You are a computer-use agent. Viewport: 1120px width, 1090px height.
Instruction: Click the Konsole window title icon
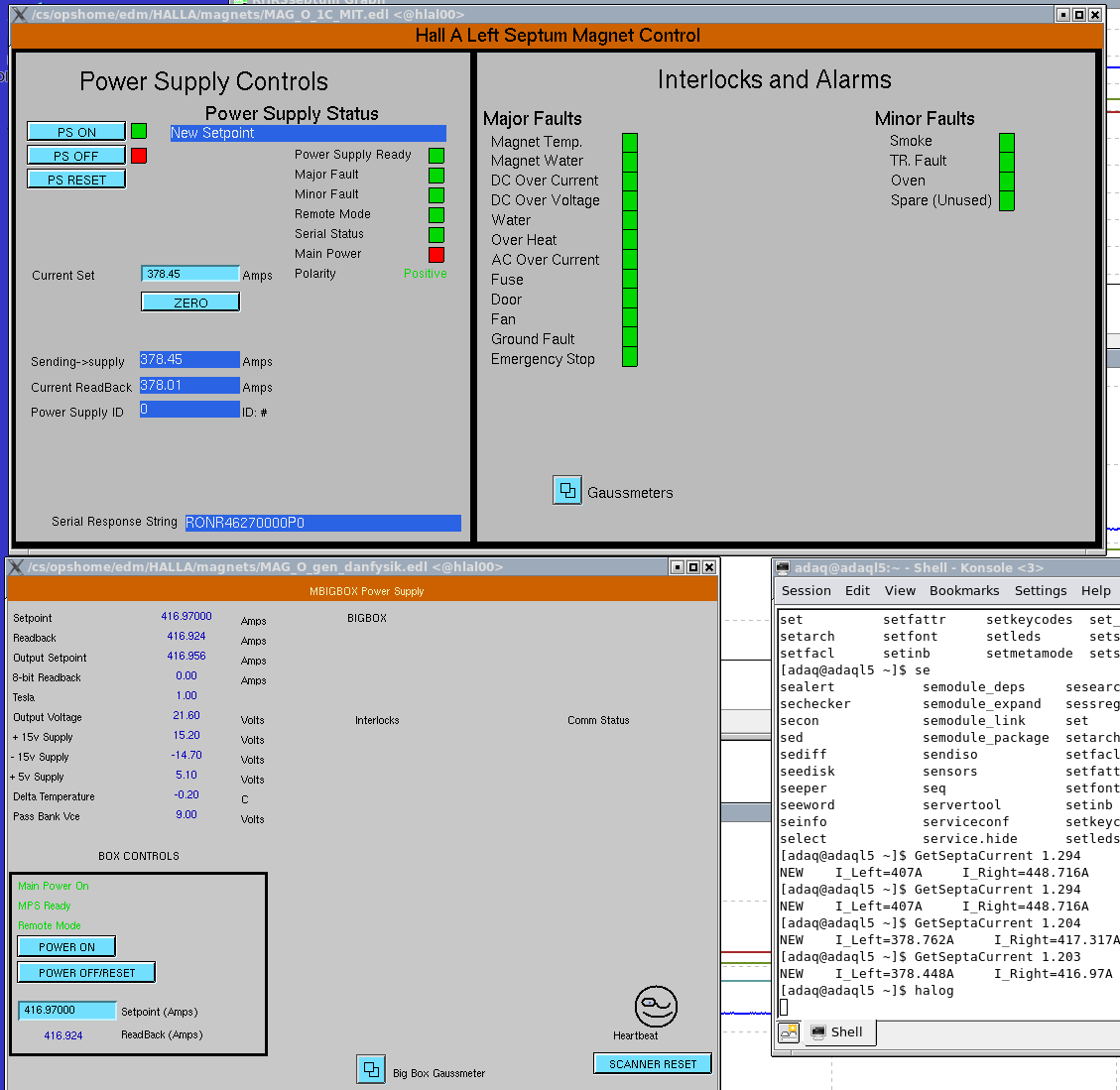(x=784, y=568)
